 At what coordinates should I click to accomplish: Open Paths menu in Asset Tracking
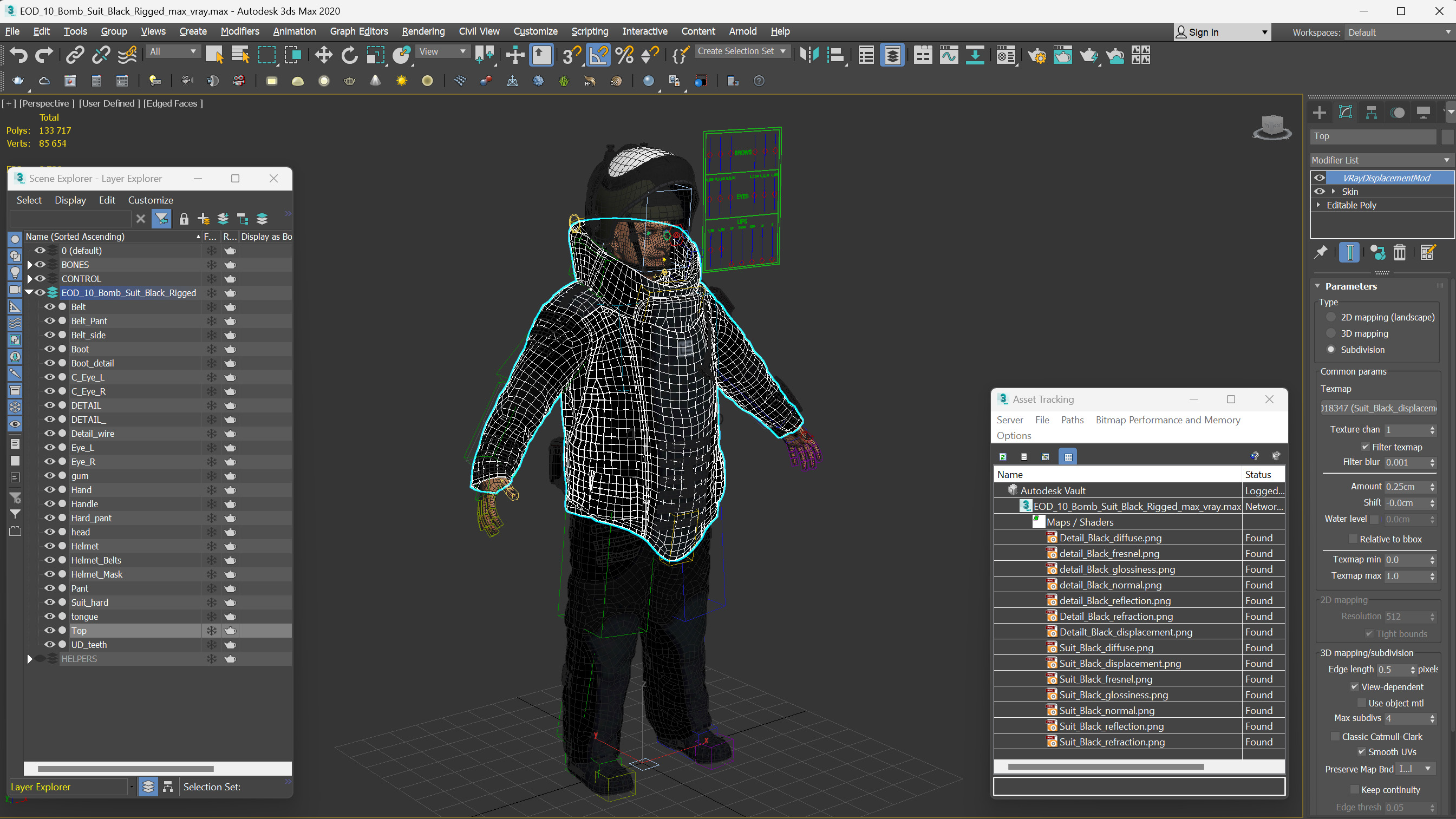1072,420
